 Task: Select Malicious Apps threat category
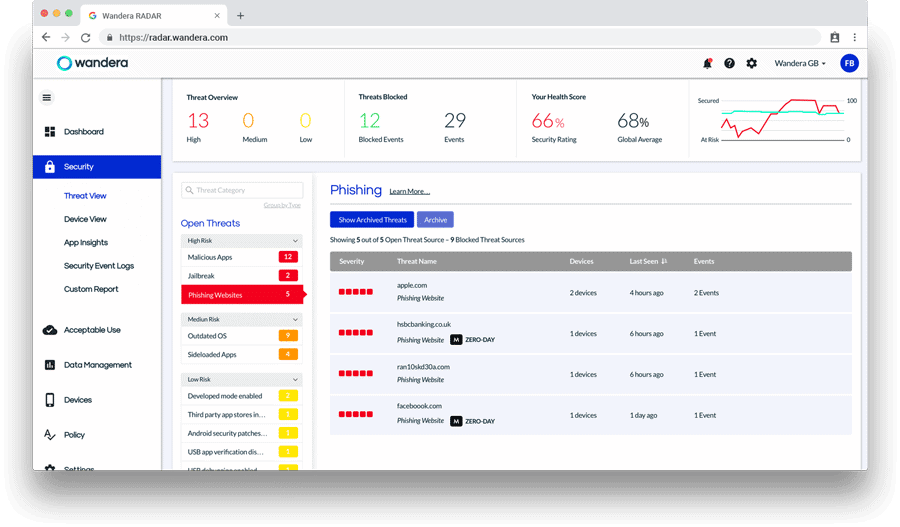click(x=242, y=257)
